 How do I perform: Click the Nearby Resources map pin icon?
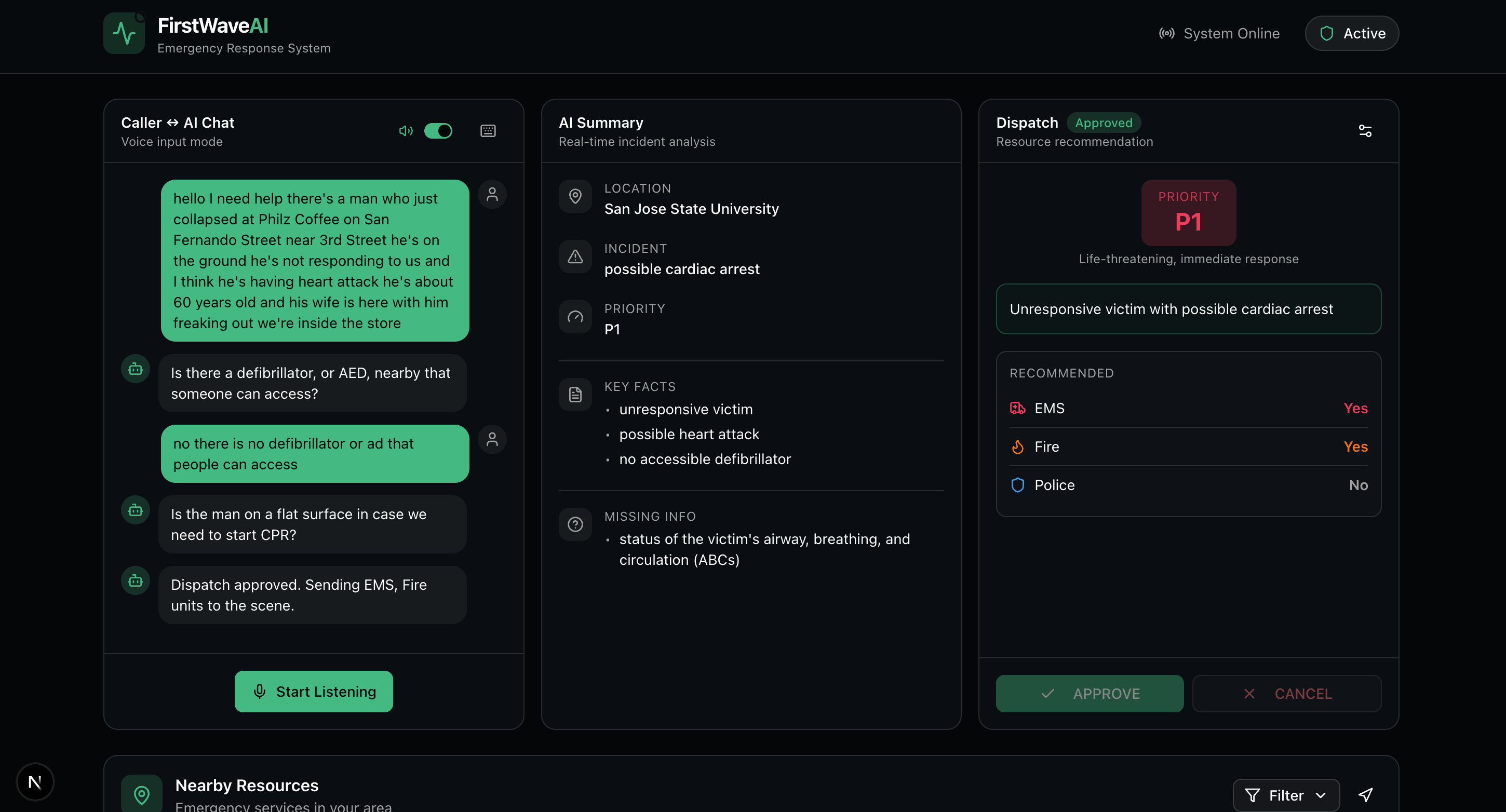141,794
